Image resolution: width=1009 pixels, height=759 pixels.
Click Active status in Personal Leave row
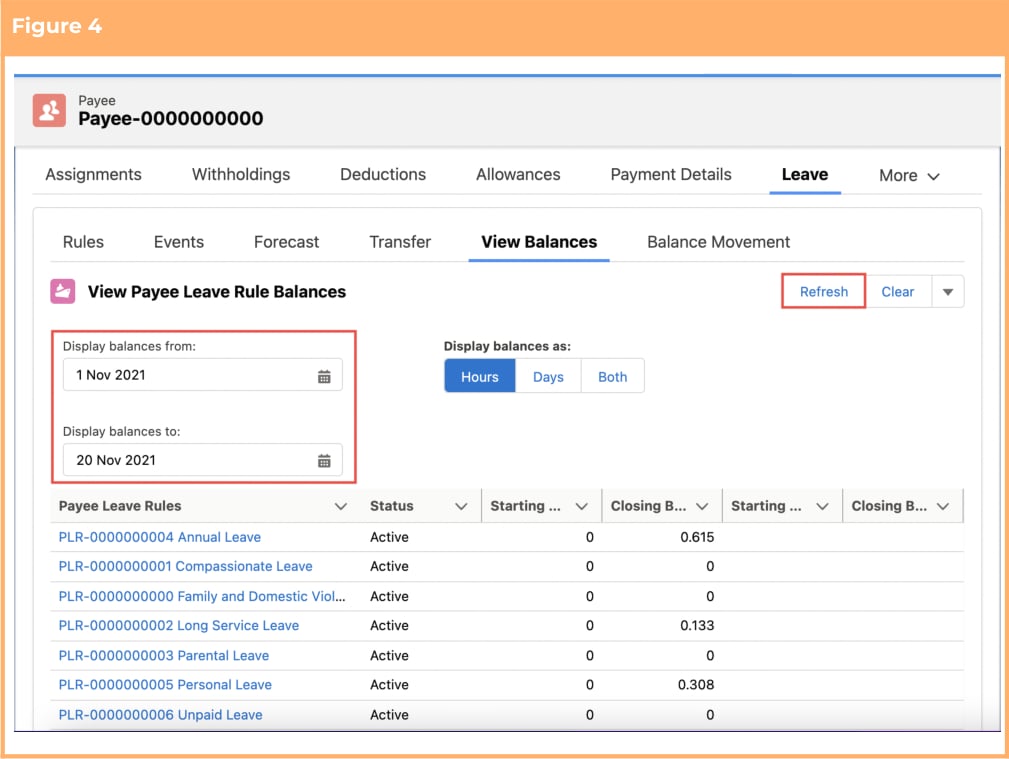(389, 685)
